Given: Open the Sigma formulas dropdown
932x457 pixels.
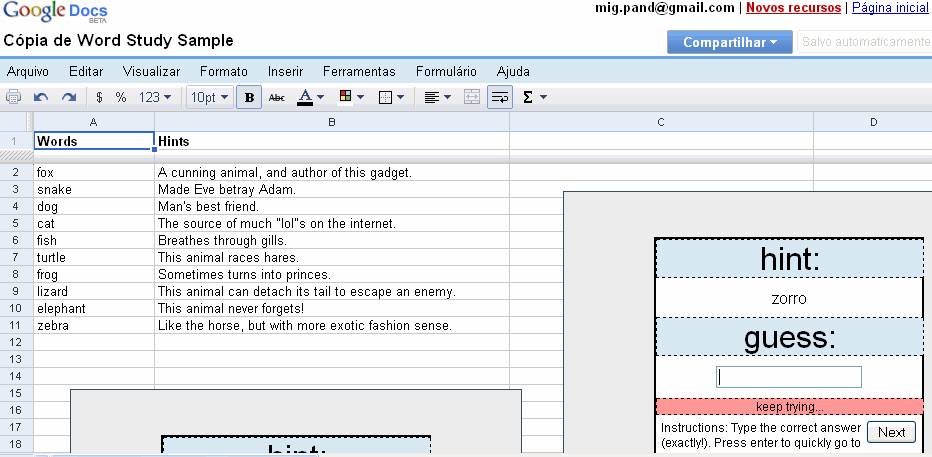Looking at the screenshot, I should (x=534, y=97).
